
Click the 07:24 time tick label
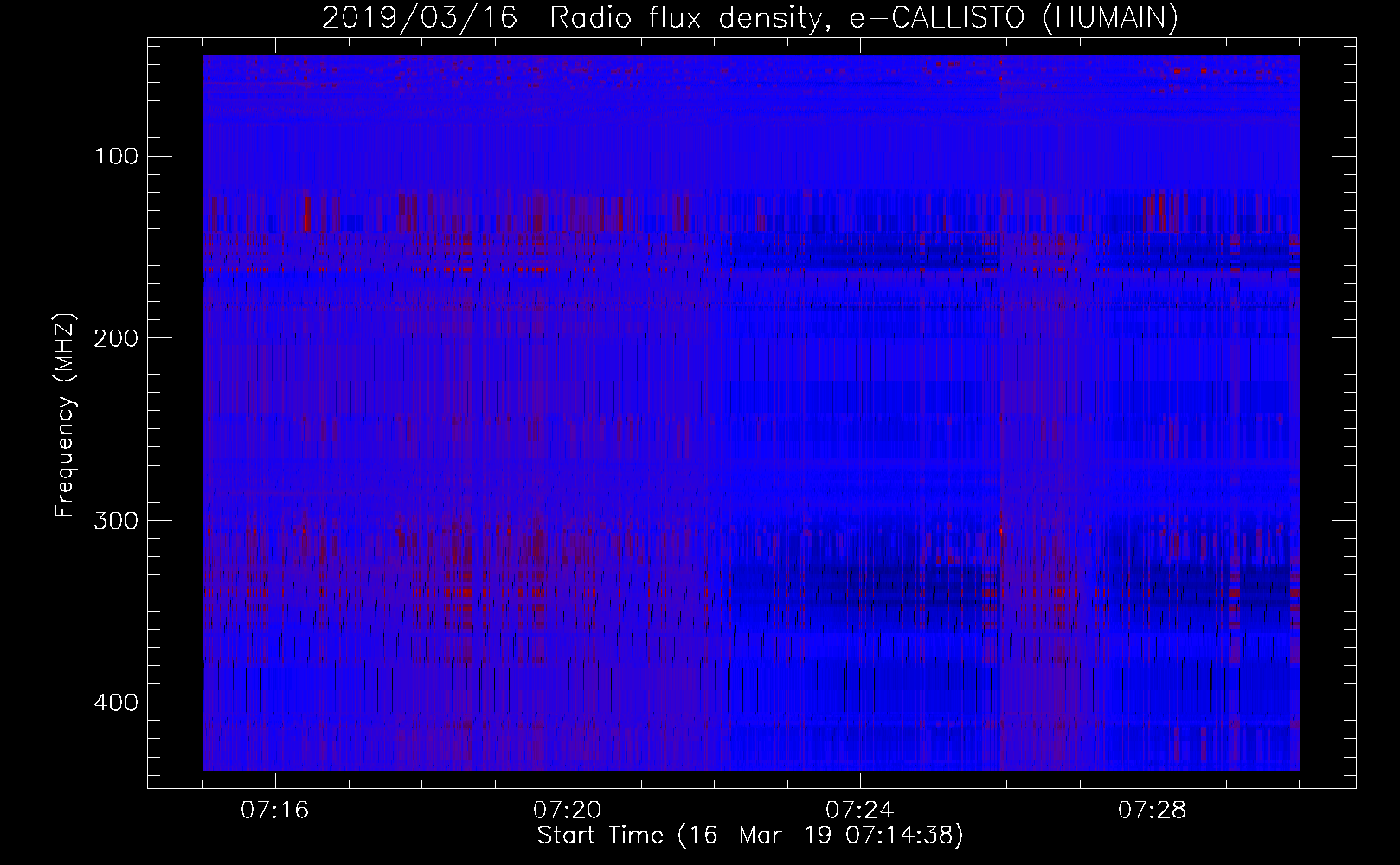[x=860, y=811]
